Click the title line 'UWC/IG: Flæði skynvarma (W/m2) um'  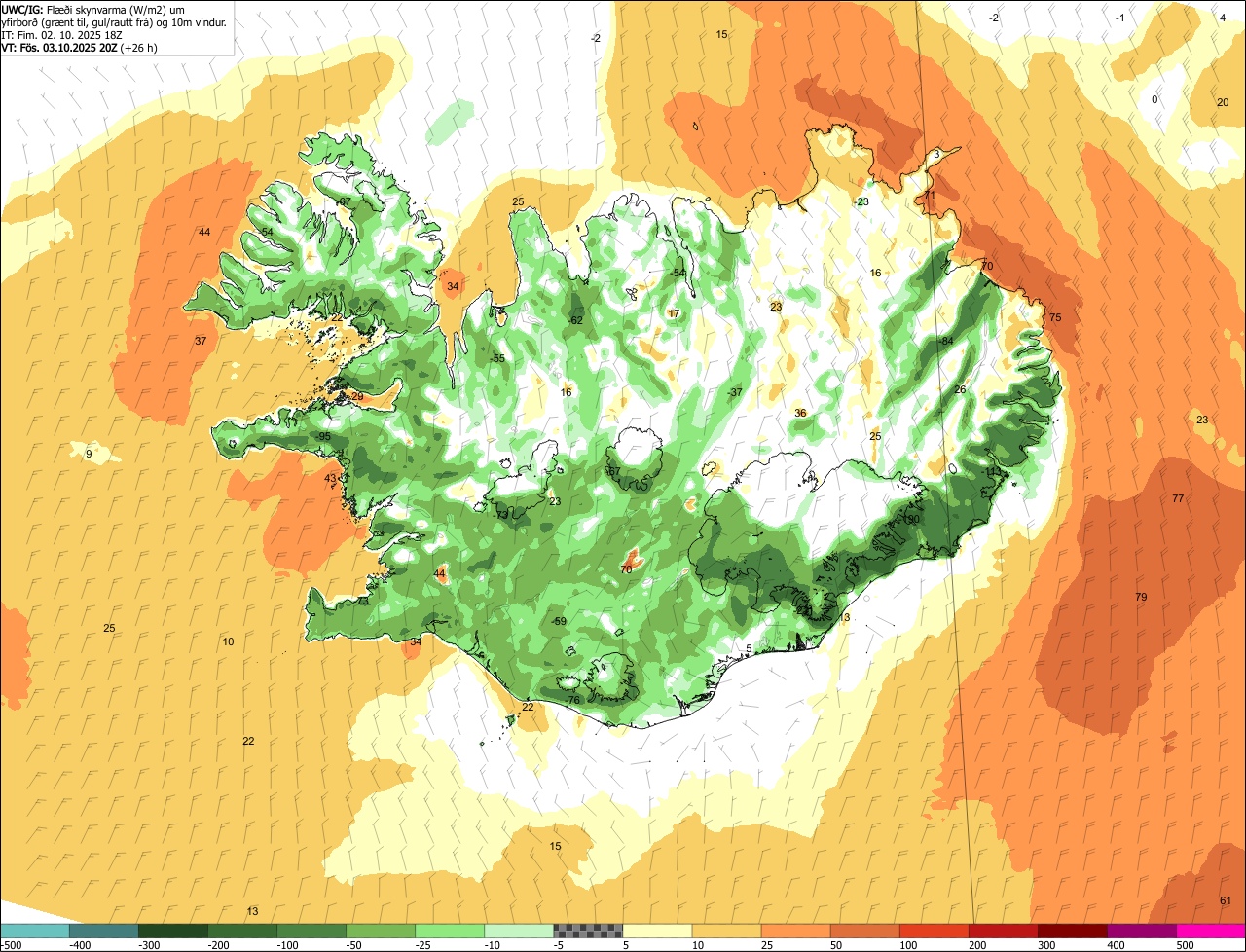pos(93,9)
